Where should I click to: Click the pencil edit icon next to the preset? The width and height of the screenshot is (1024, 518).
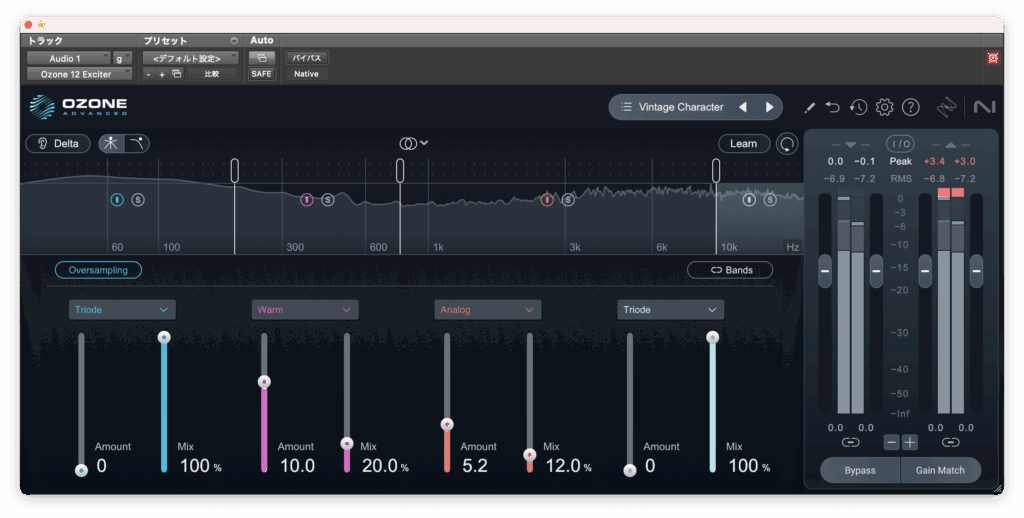click(809, 107)
